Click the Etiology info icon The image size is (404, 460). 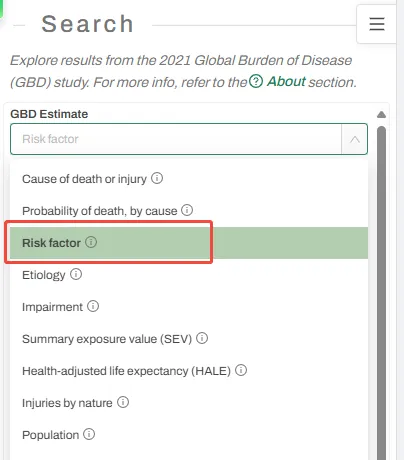pyautogui.click(x=76, y=274)
